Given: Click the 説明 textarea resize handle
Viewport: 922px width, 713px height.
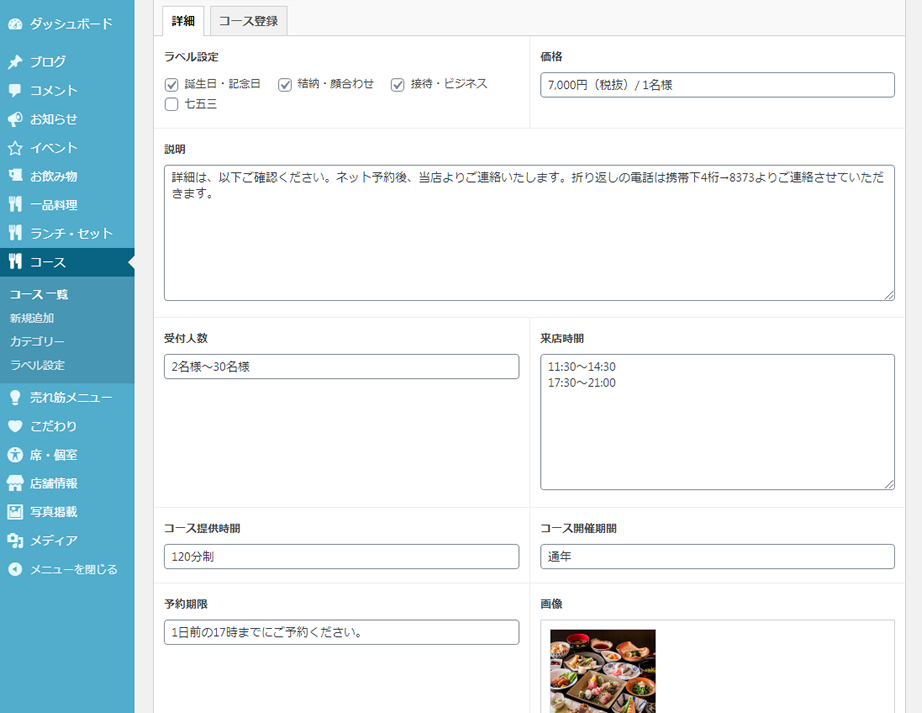Looking at the screenshot, I should click(889, 295).
